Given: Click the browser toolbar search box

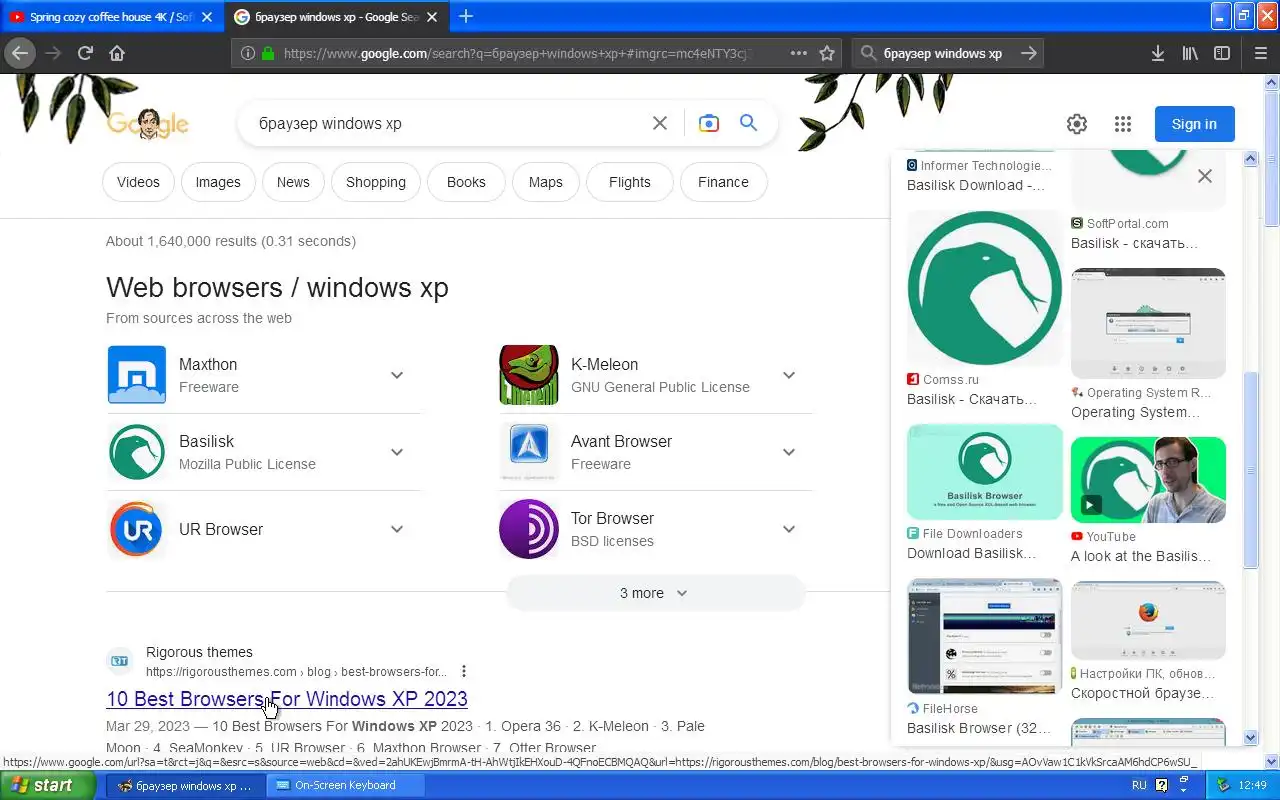Looking at the screenshot, I should pos(945,53).
